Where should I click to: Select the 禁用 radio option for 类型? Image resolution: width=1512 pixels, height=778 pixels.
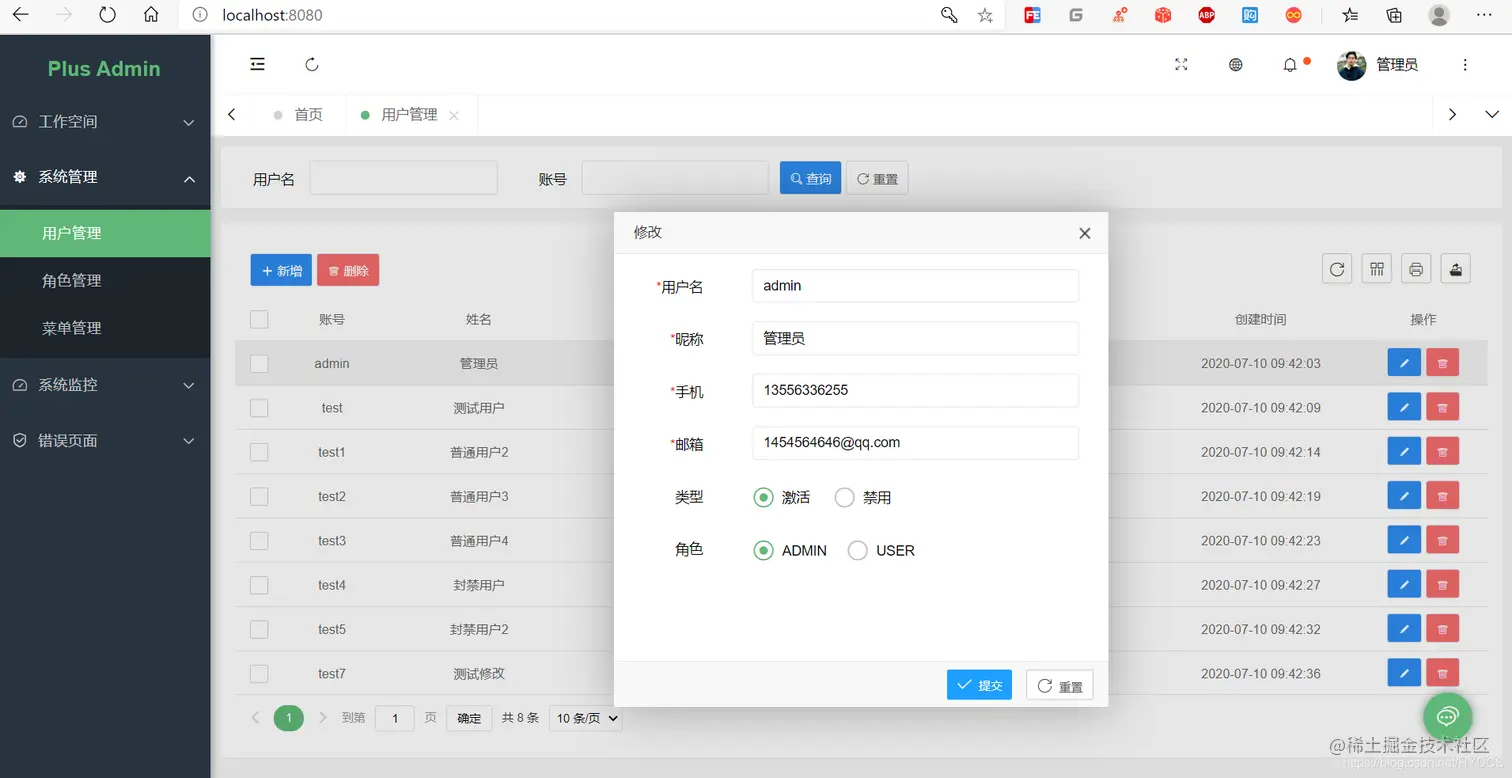[x=844, y=497]
